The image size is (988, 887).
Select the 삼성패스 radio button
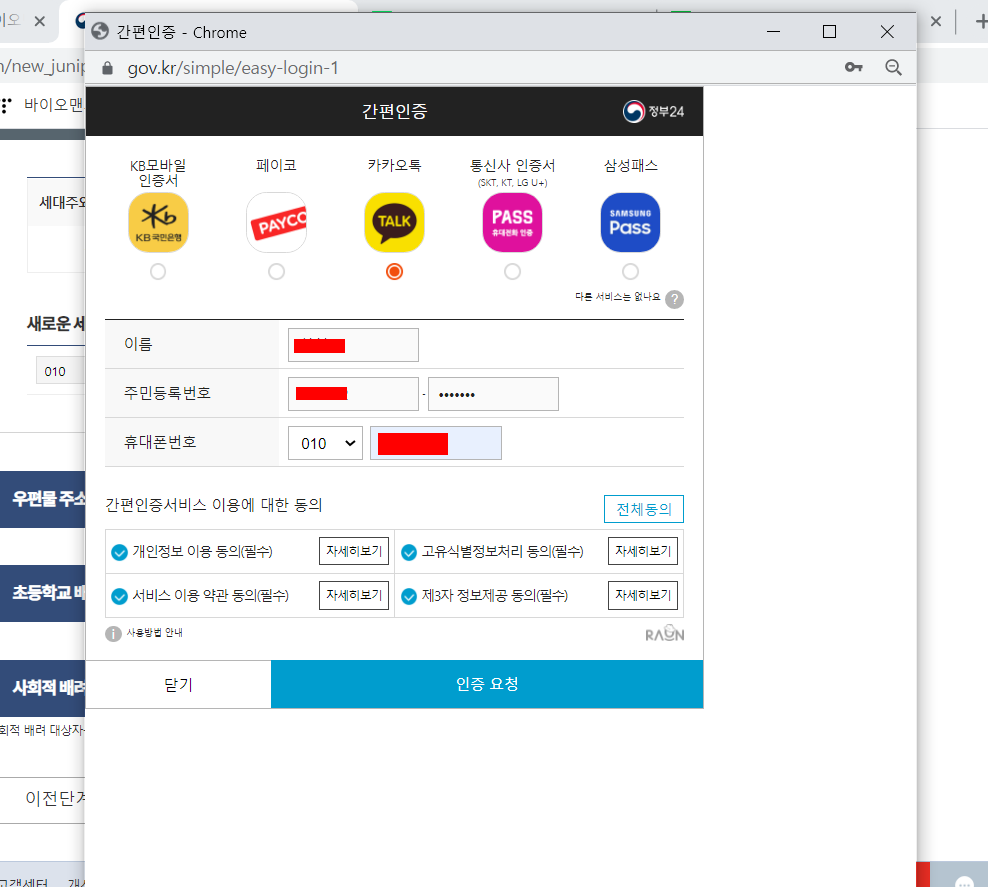click(630, 272)
